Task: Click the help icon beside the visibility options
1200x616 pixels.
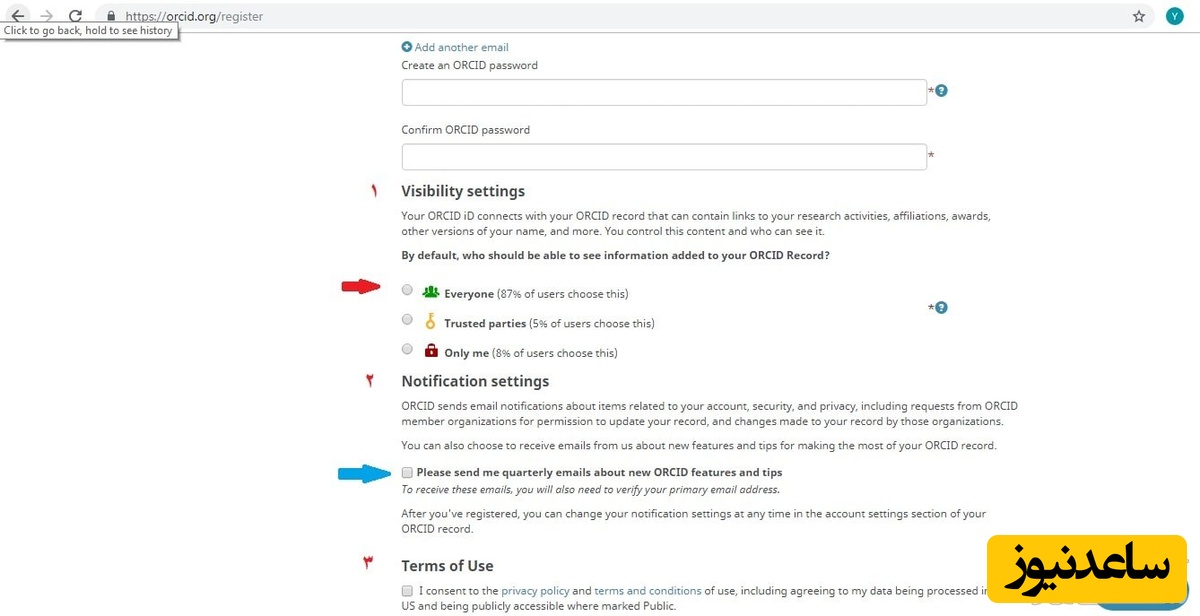Action: click(941, 308)
